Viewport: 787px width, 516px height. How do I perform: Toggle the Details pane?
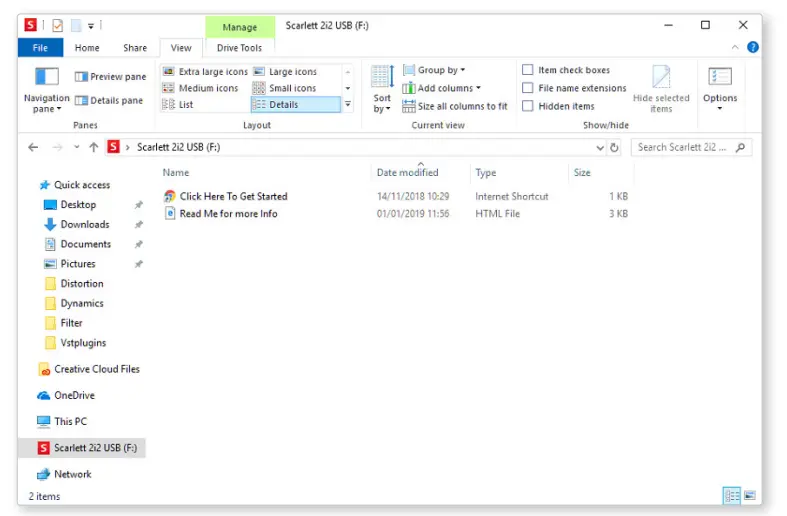(x=109, y=100)
